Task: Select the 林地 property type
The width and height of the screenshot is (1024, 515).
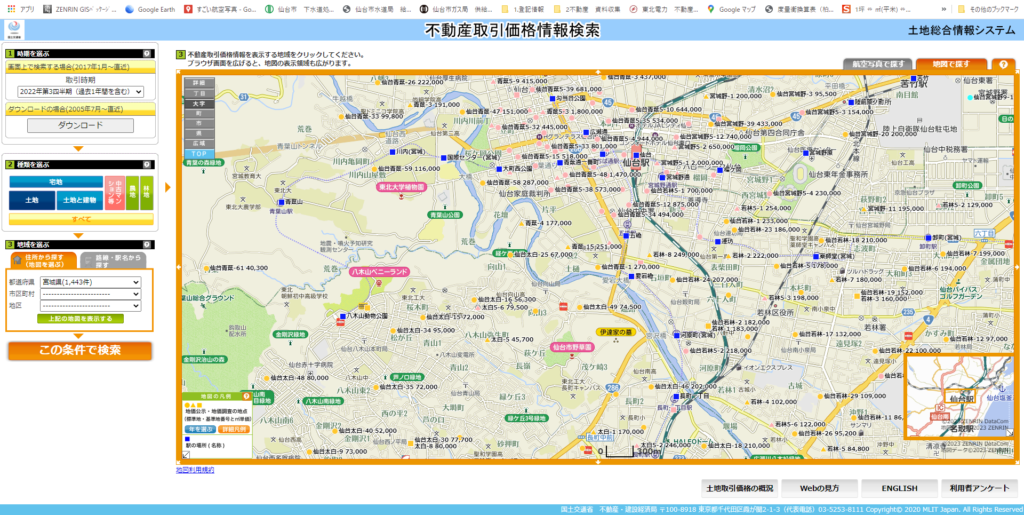Action: (147, 193)
